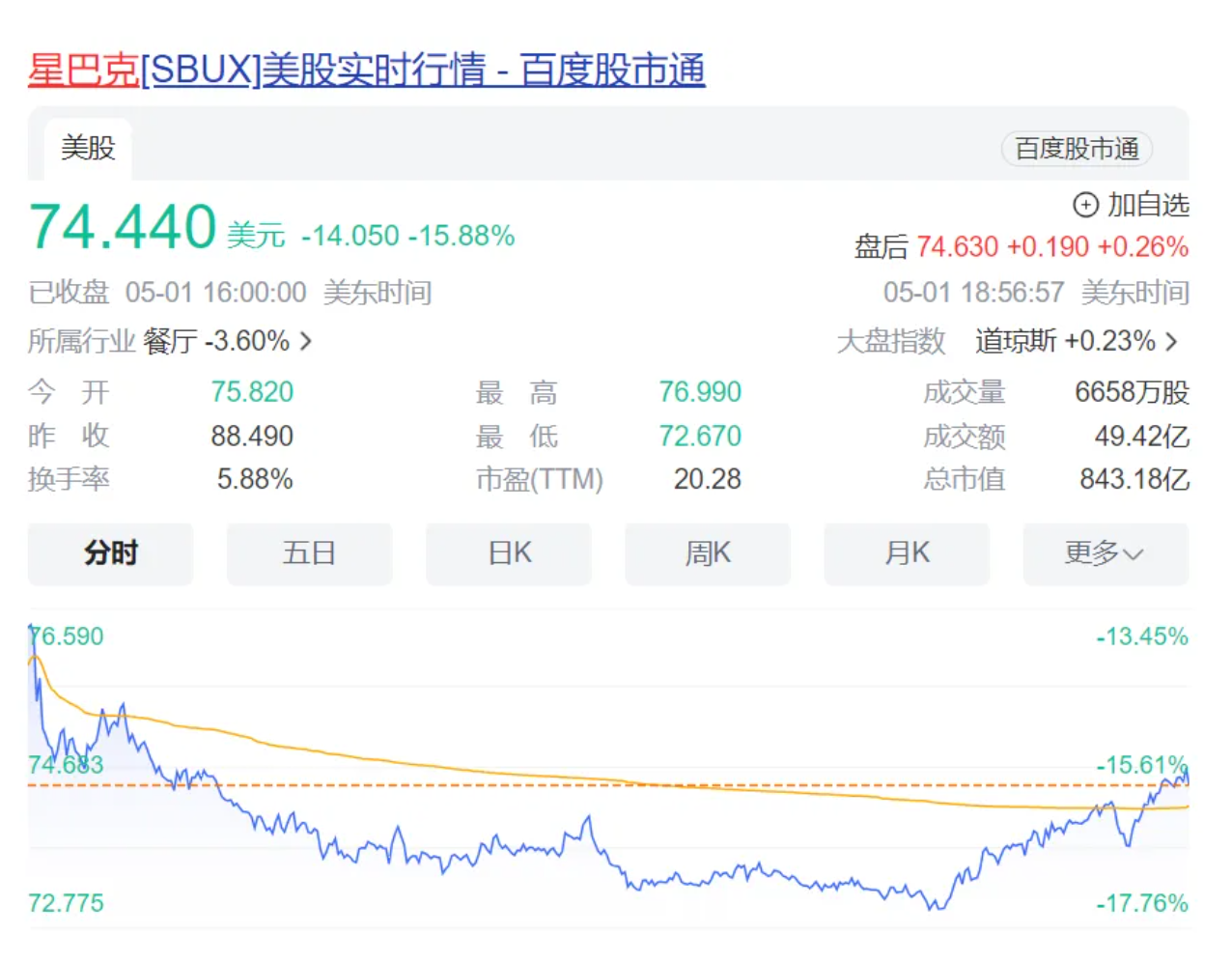Click the chart axis label 74.683
The width and height of the screenshot is (1232, 962).
[x=66, y=765]
